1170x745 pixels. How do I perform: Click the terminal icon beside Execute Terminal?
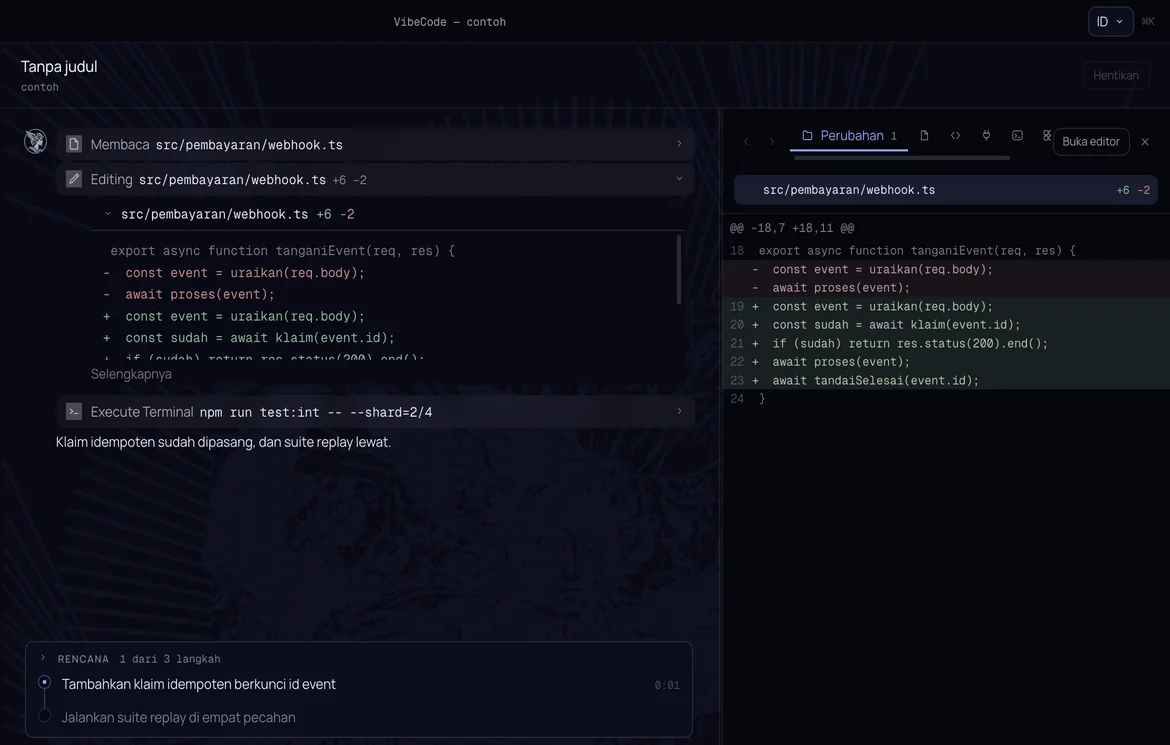[x=73, y=411]
